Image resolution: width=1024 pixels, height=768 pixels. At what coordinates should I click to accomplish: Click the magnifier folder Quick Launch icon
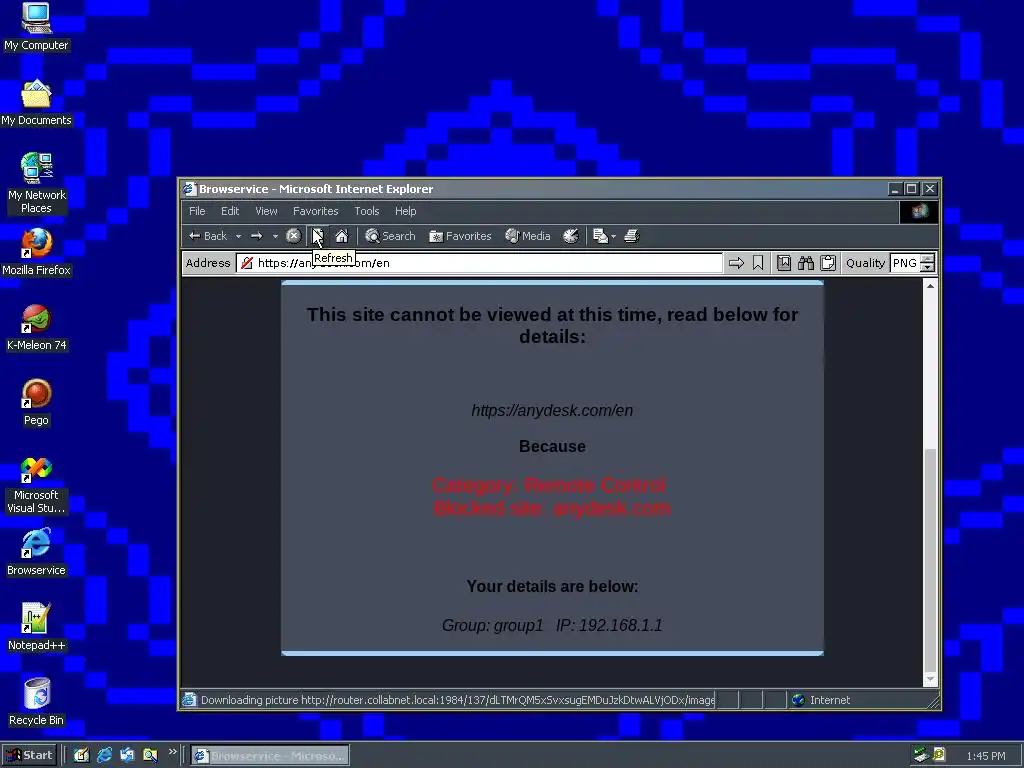[x=150, y=755]
